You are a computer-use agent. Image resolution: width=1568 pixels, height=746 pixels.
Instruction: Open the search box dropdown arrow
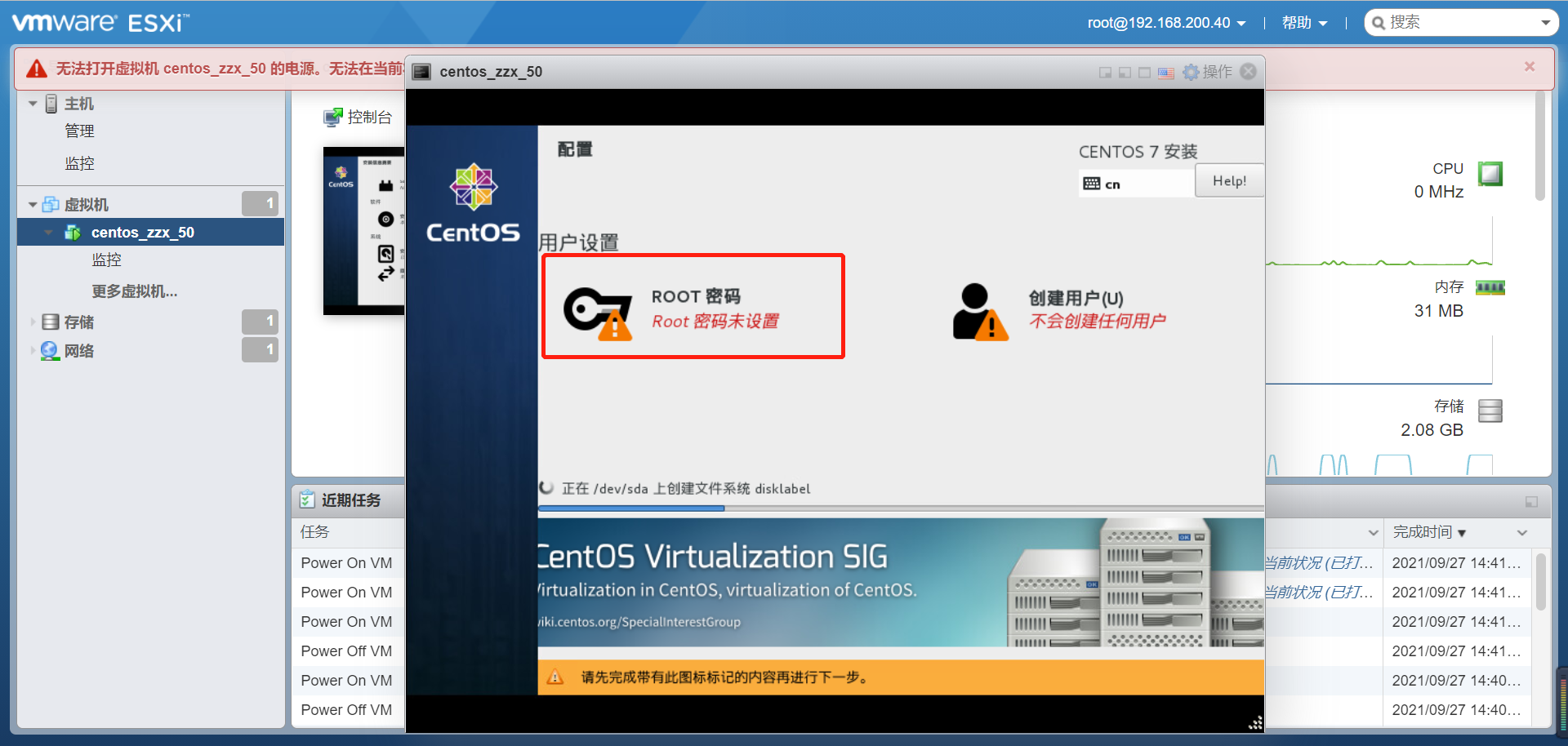click(1546, 23)
